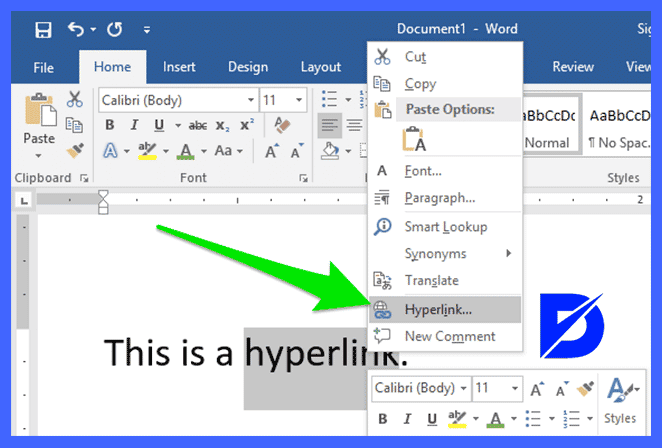The height and width of the screenshot is (448, 662).
Task: Choose Smart Lookup from context menu
Action: [x=445, y=227]
